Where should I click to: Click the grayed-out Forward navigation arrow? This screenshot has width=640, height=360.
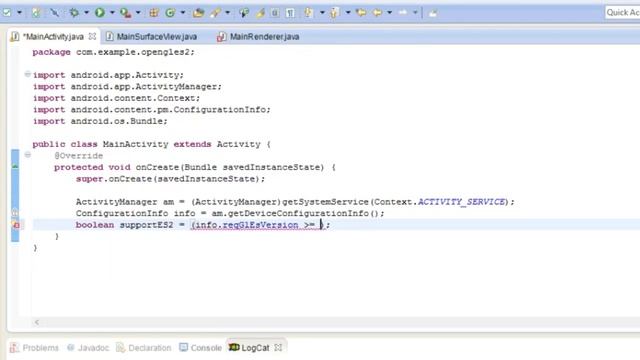click(403, 13)
